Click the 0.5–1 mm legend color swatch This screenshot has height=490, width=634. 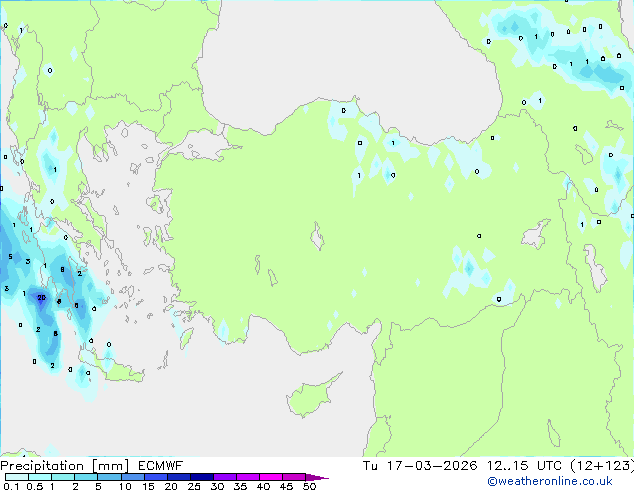pos(40,477)
